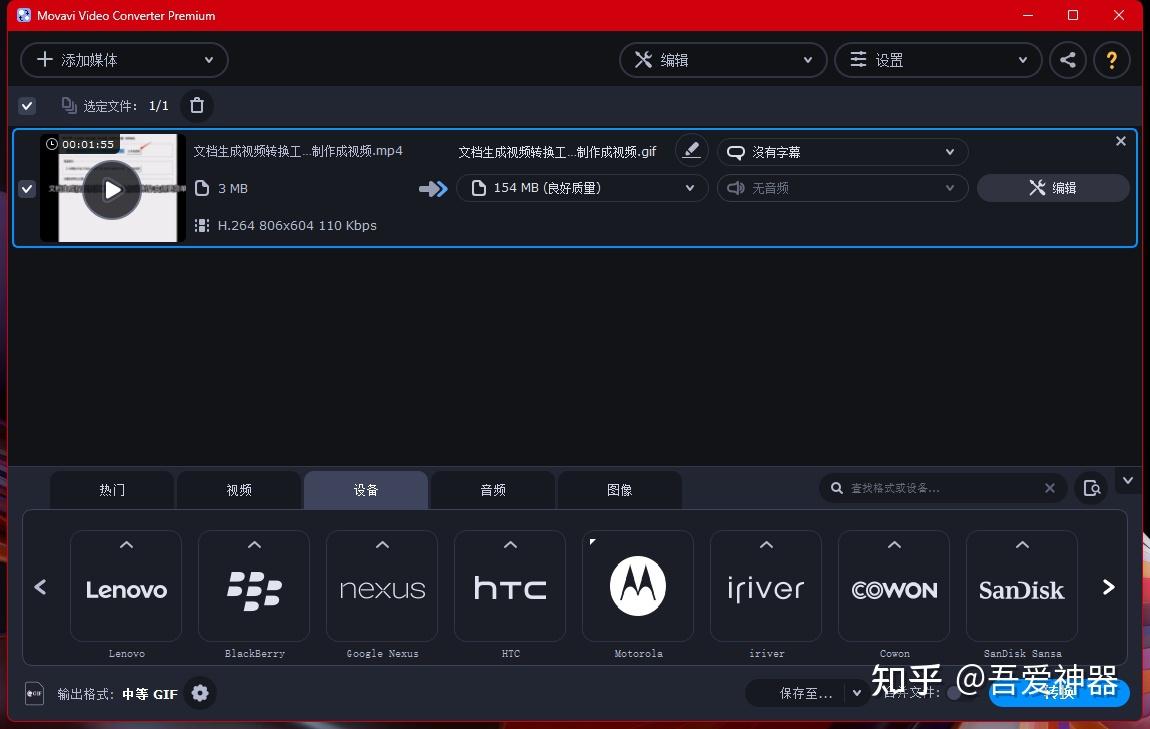Open the help question mark icon
1150x729 pixels.
pyautogui.click(x=1112, y=60)
